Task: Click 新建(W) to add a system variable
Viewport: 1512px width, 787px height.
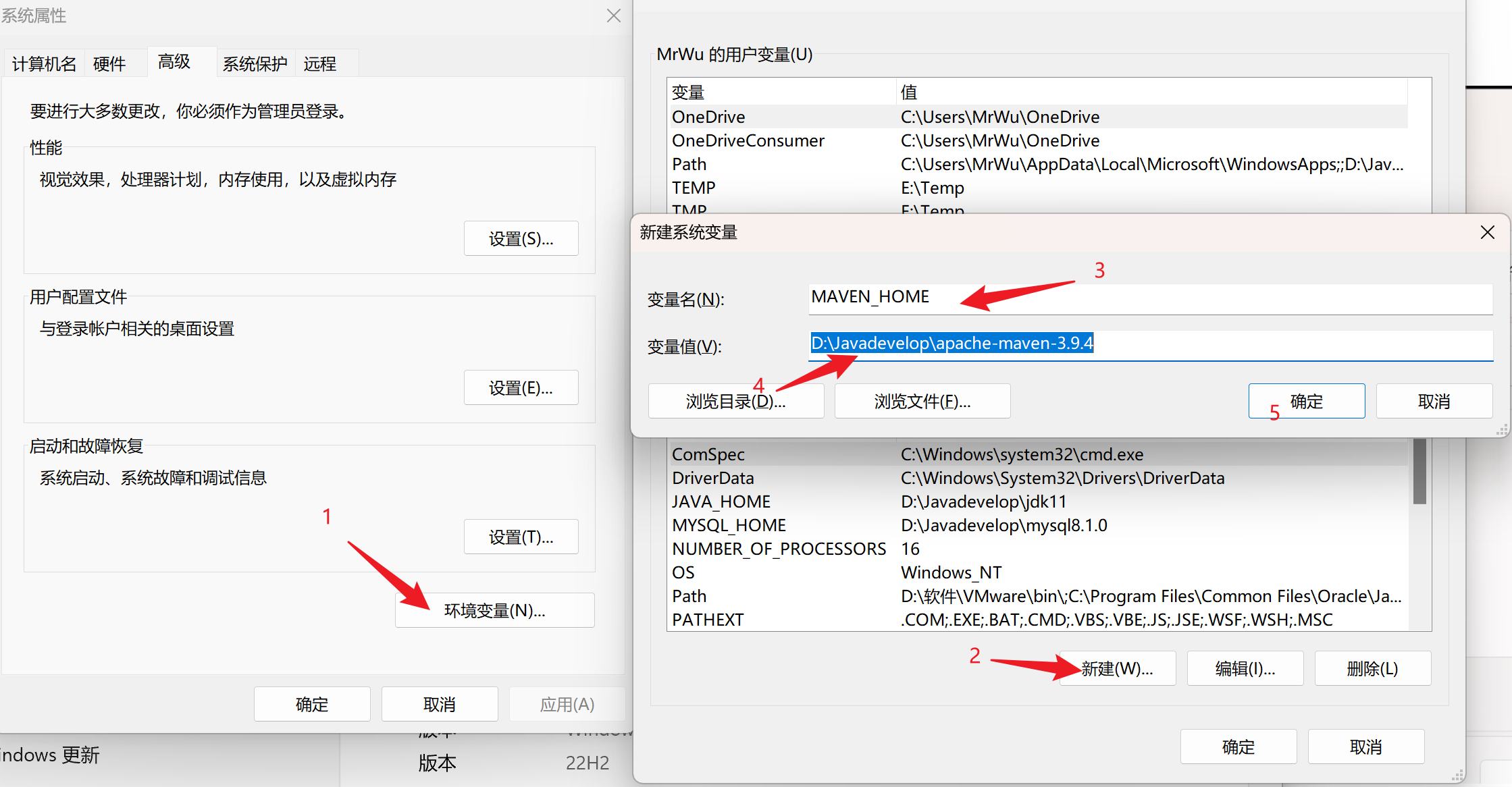Action: point(1117,668)
